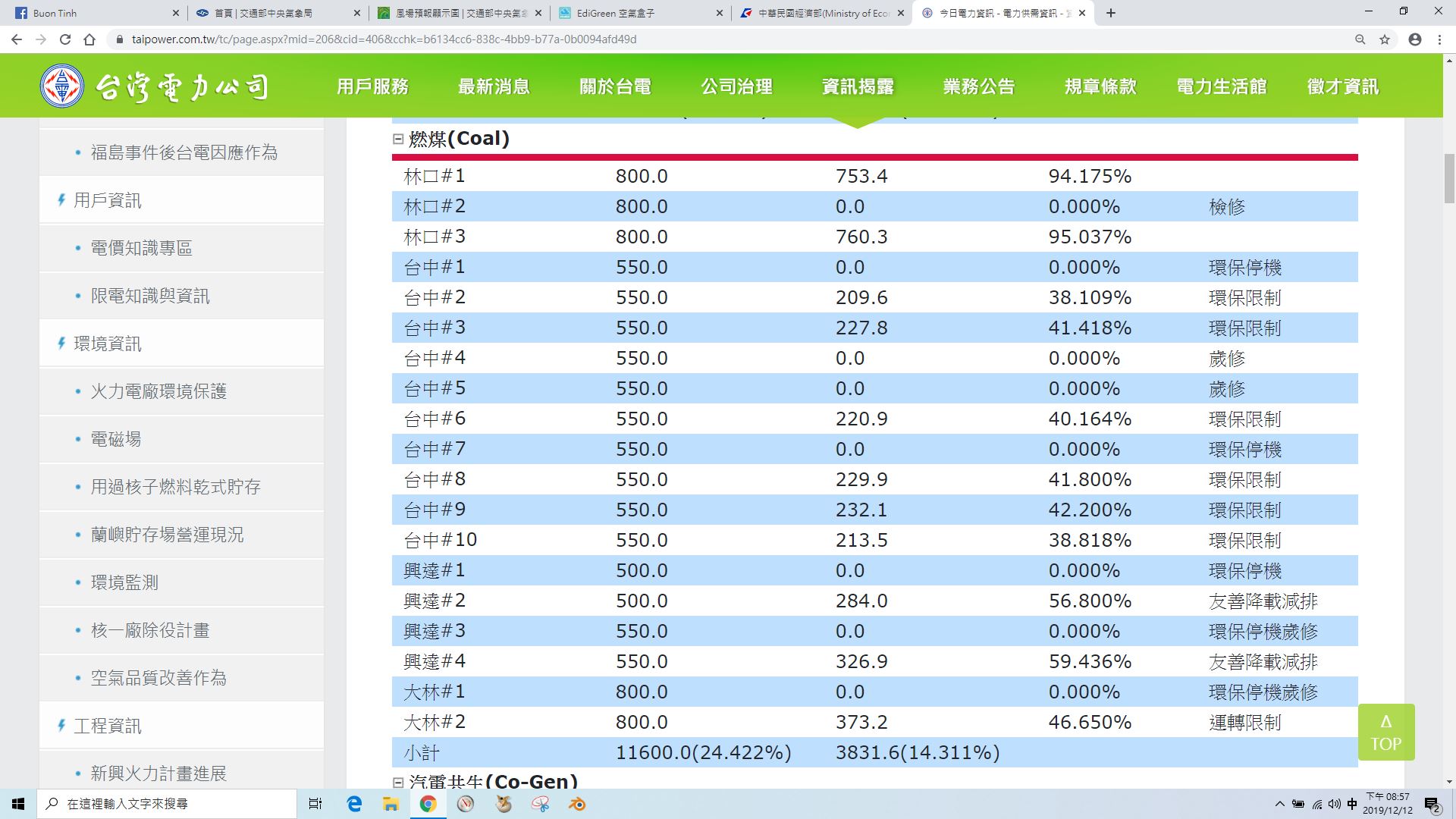The height and width of the screenshot is (819, 1456).
Task: Open the 用戶服務 navigation menu
Action: tap(372, 86)
